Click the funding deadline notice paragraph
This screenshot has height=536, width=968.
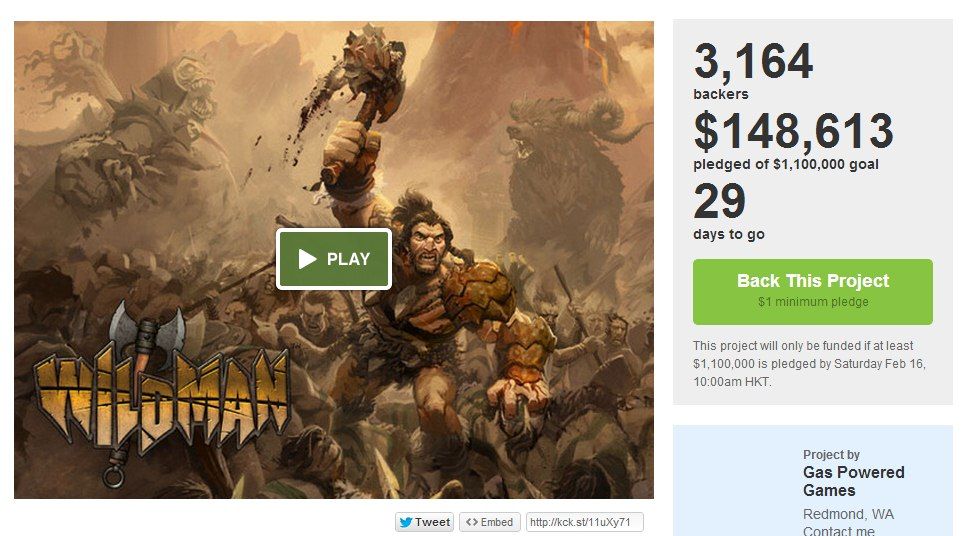(809, 364)
